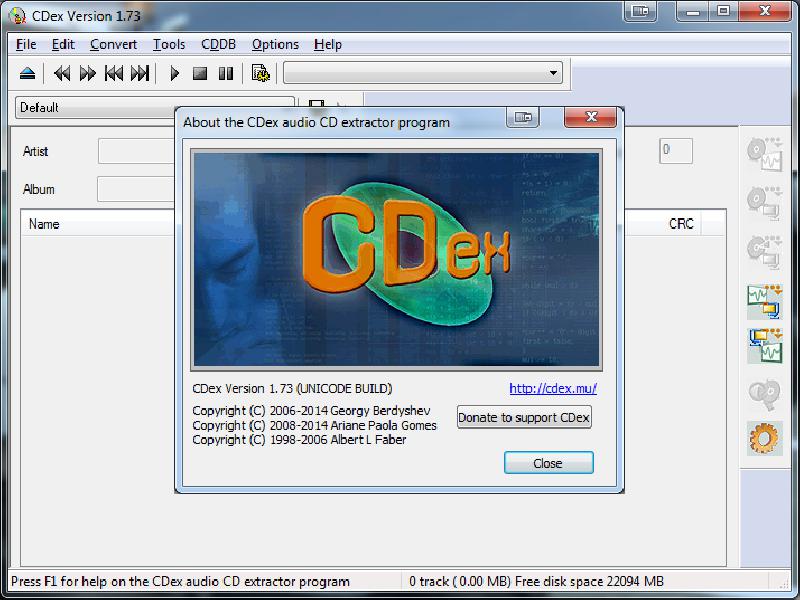800x600 pixels.
Task: Click the CDex app icon in the title bar
Action: click(x=17, y=16)
